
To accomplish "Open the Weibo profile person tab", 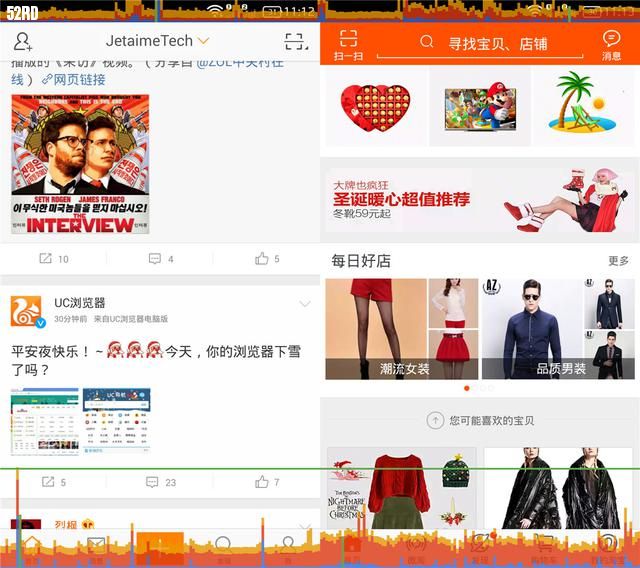I will tap(288, 549).
